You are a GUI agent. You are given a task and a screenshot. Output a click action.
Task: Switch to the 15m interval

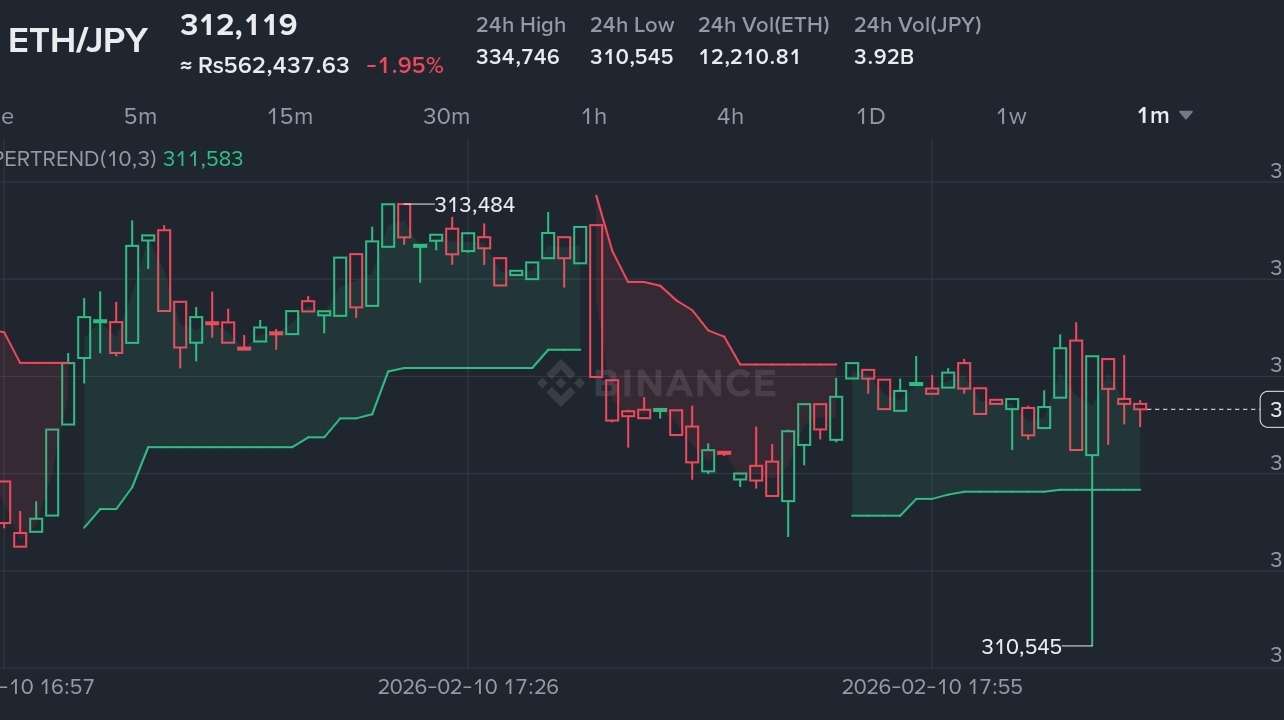point(290,116)
